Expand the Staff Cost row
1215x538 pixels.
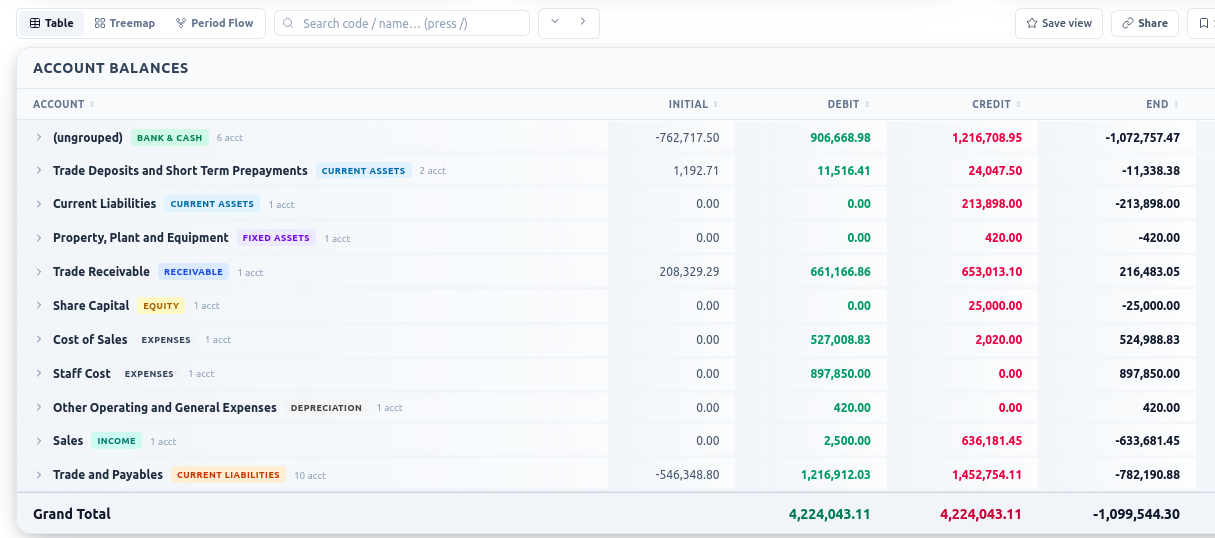coord(39,373)
